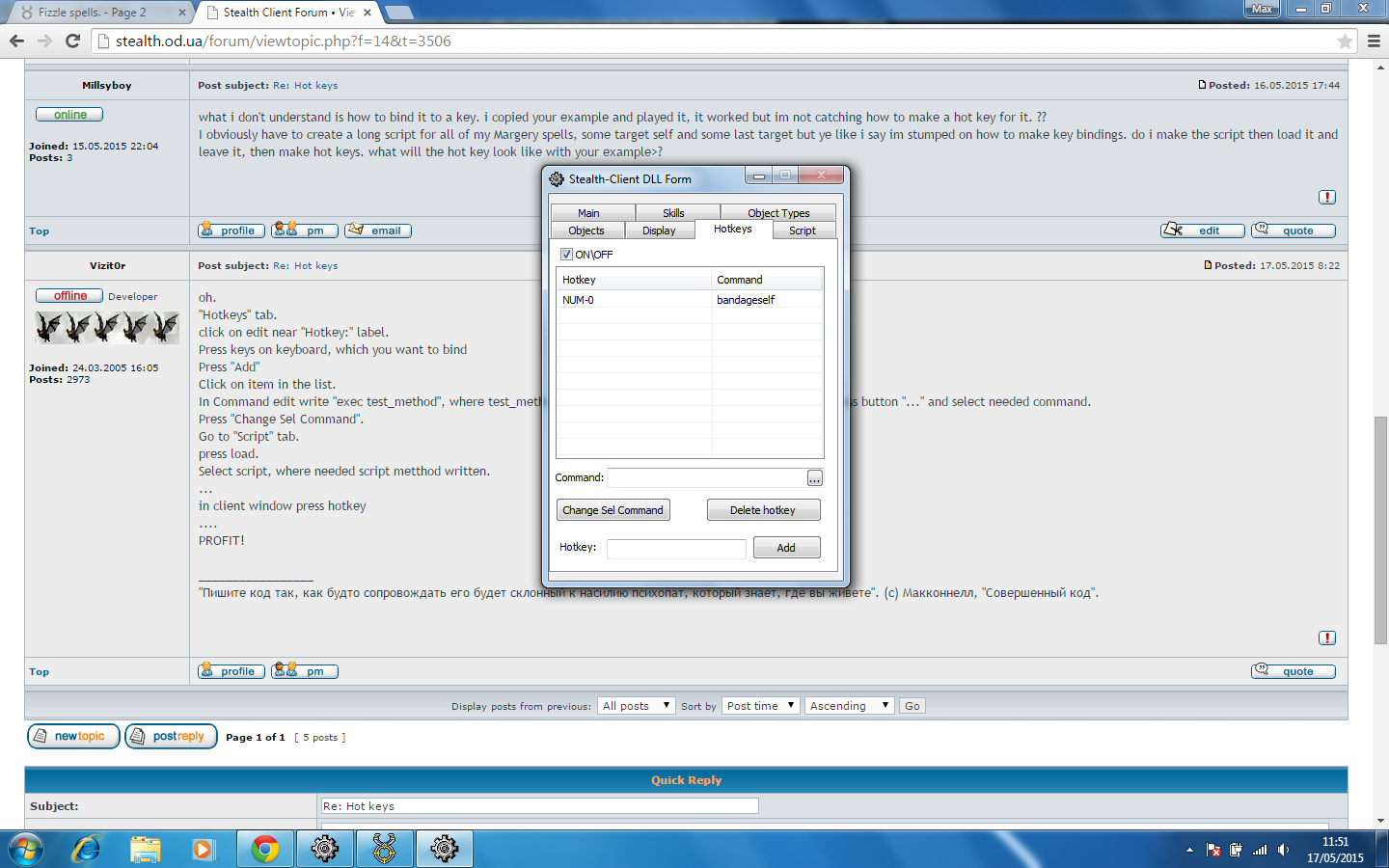Open Google Chrome from the taskbar
The image size is (1389, 868).
pyautogui.click(x=264, y=849)
